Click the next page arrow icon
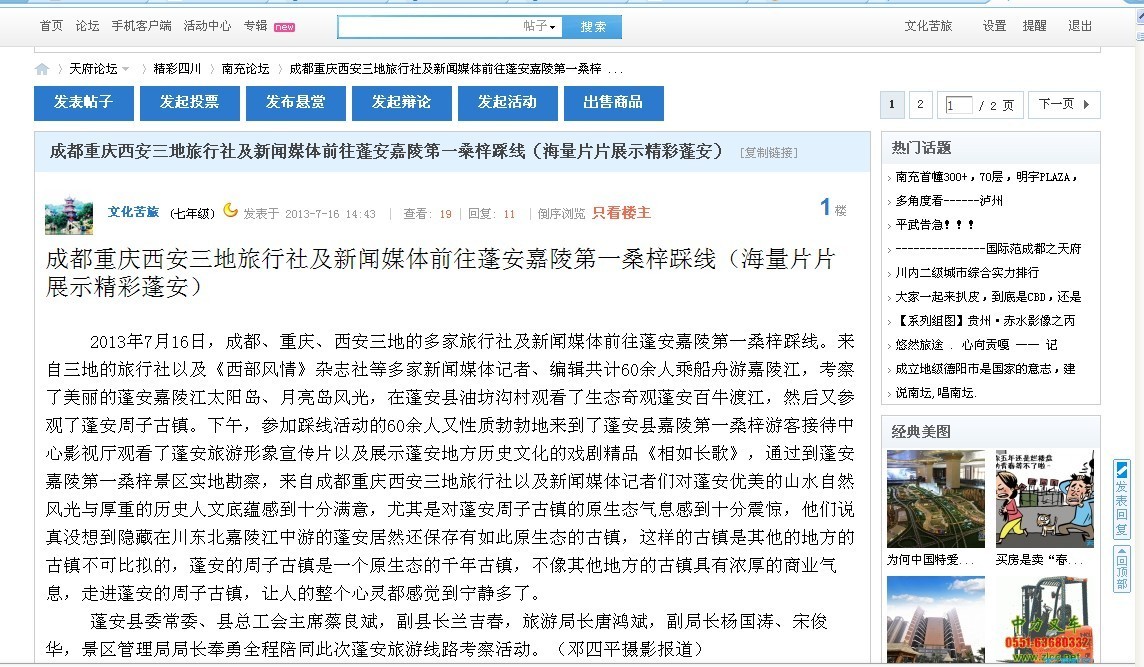This screenshot has width=1144, height=667. click(1086, 104)
